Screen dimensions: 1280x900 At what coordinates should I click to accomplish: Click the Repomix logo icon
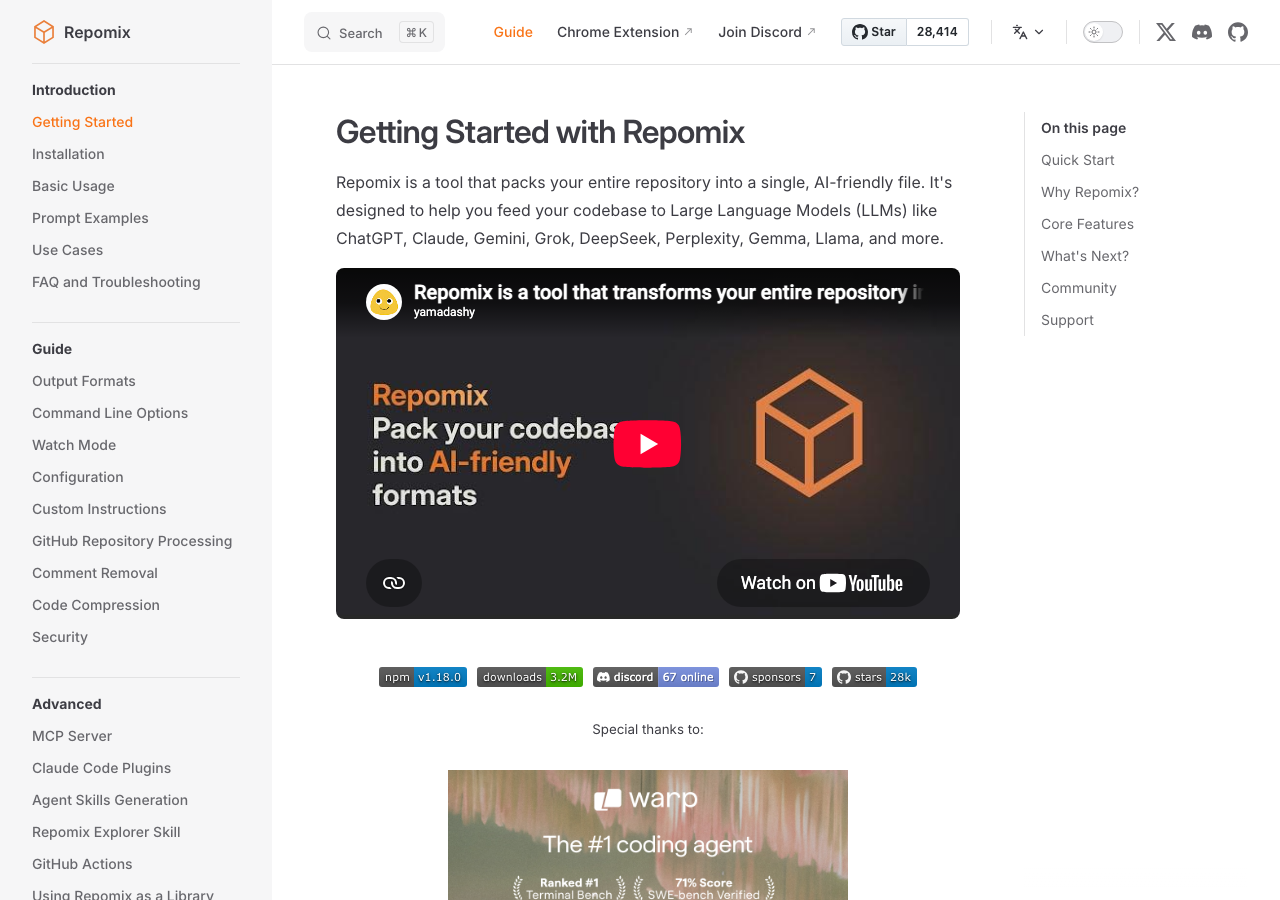(44, 32)
